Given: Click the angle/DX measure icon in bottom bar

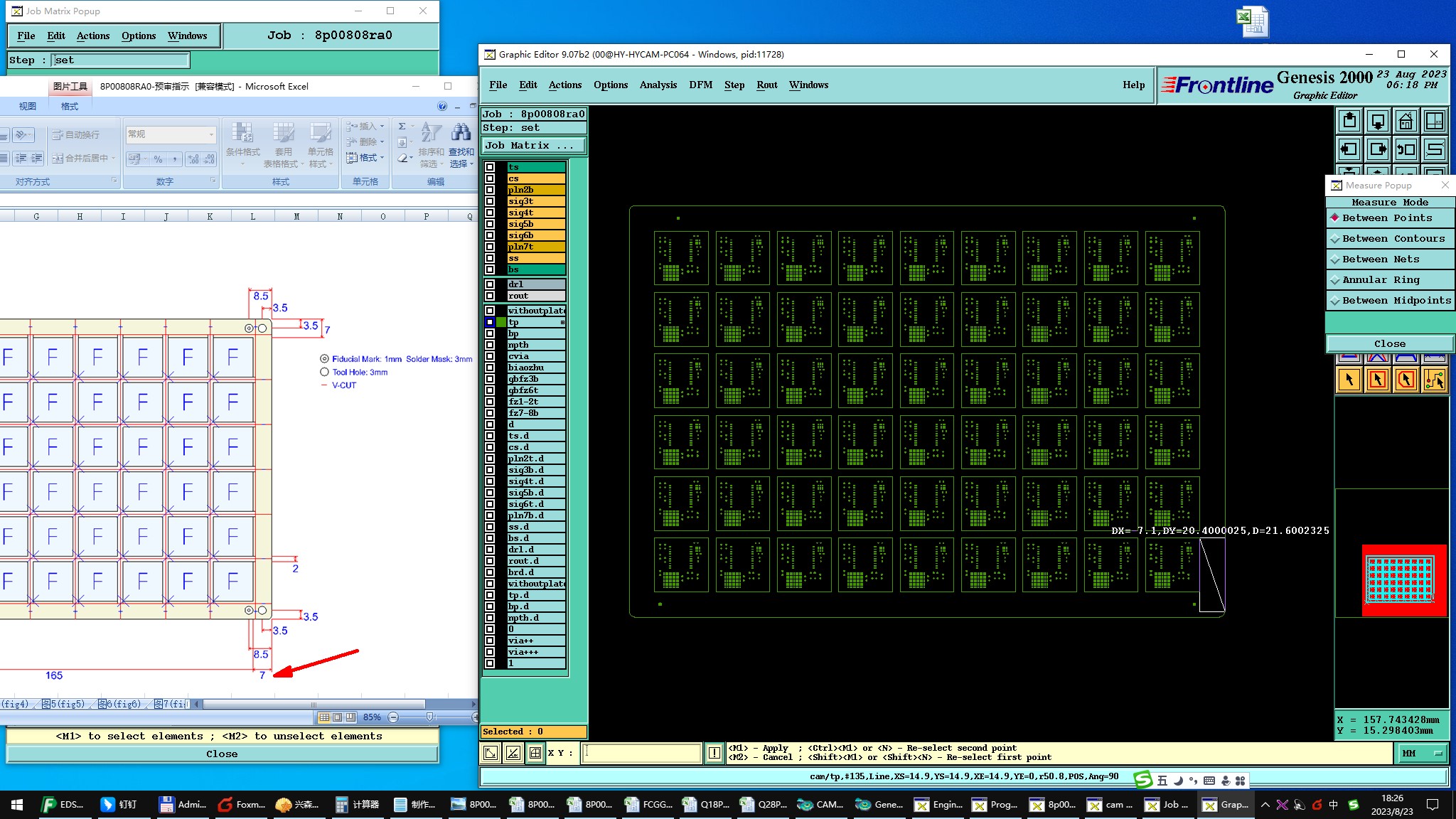Looking at the screenshot, I should [513, 753].
